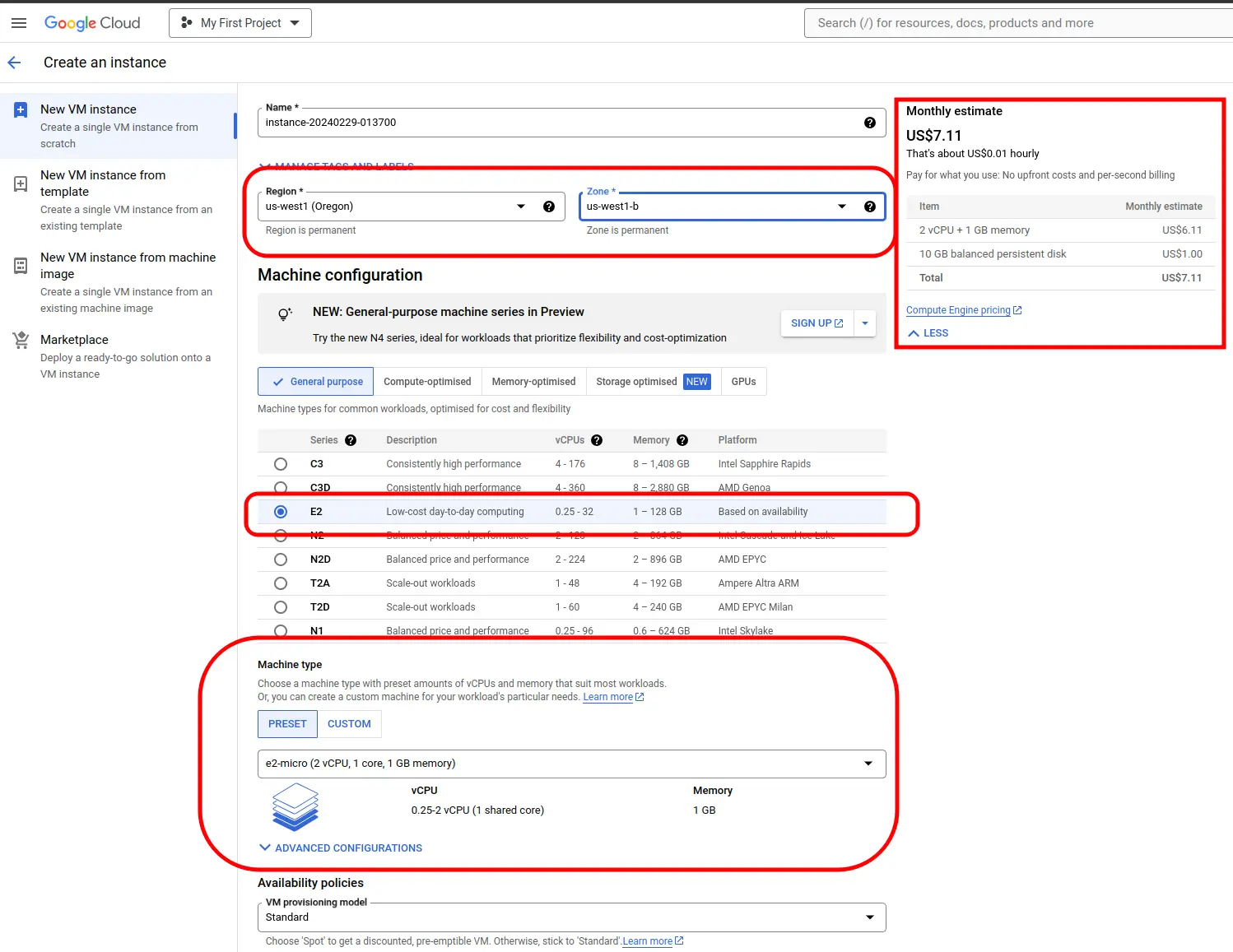Select the C3D series radio button

coord(281,488)
